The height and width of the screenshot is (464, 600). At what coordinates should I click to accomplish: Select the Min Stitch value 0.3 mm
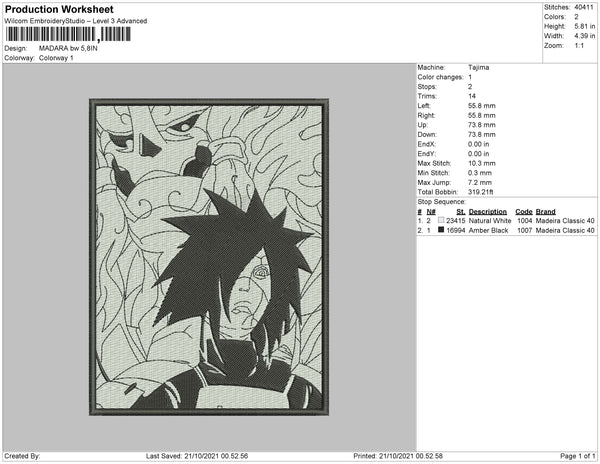pyautogui.click(x=480, y=173)
